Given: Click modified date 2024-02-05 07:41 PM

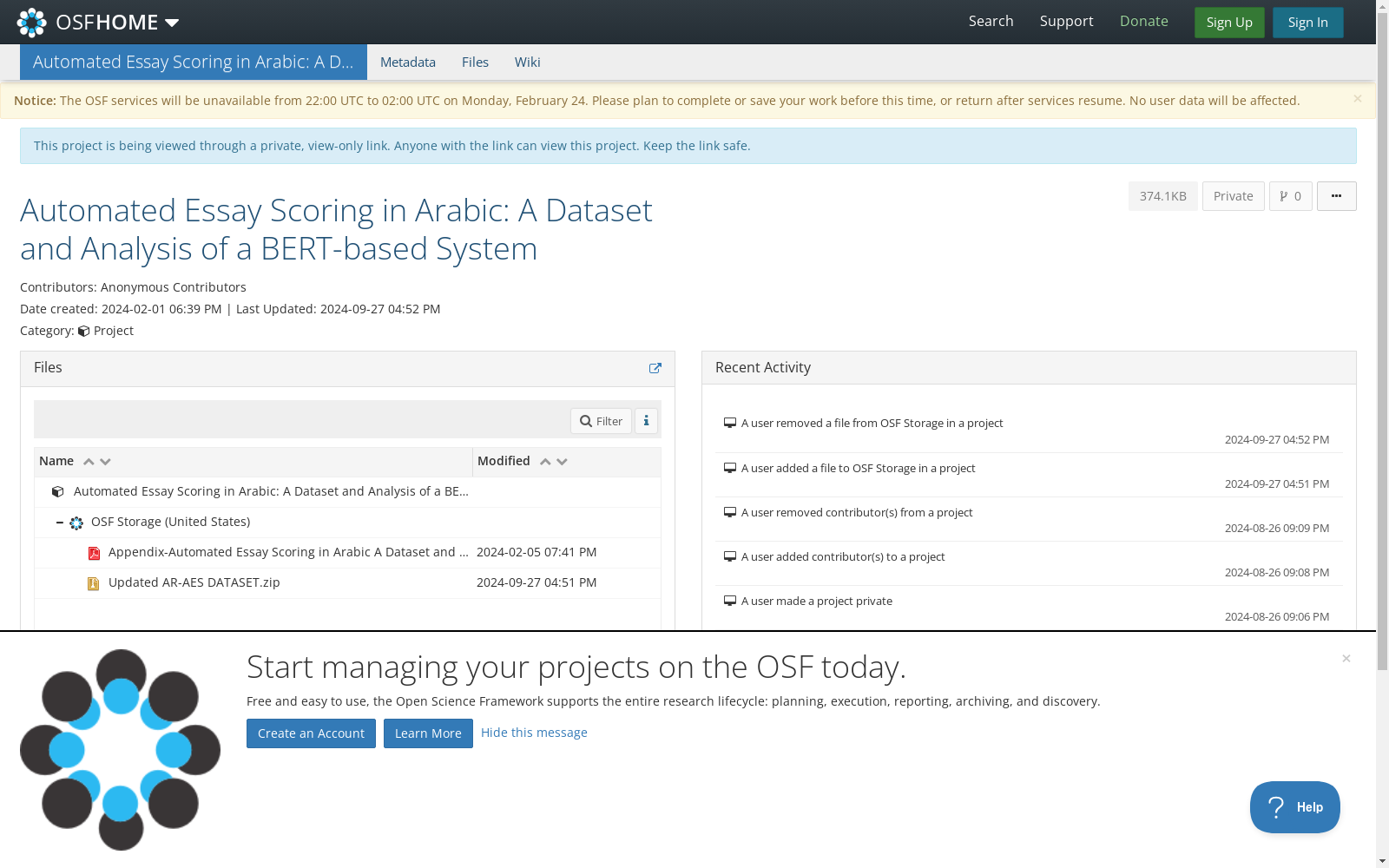Looking at the screenshot, I should click(537, 552).
